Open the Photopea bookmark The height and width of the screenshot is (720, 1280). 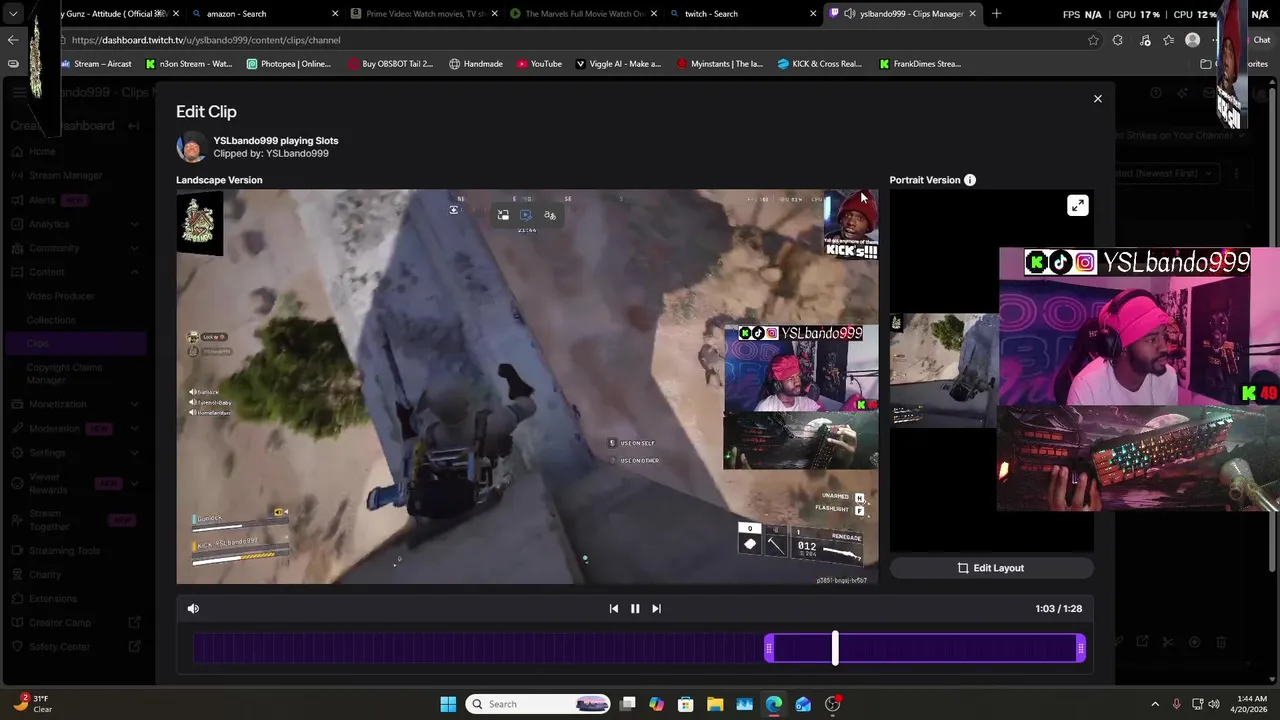click(x=288, y=64)
